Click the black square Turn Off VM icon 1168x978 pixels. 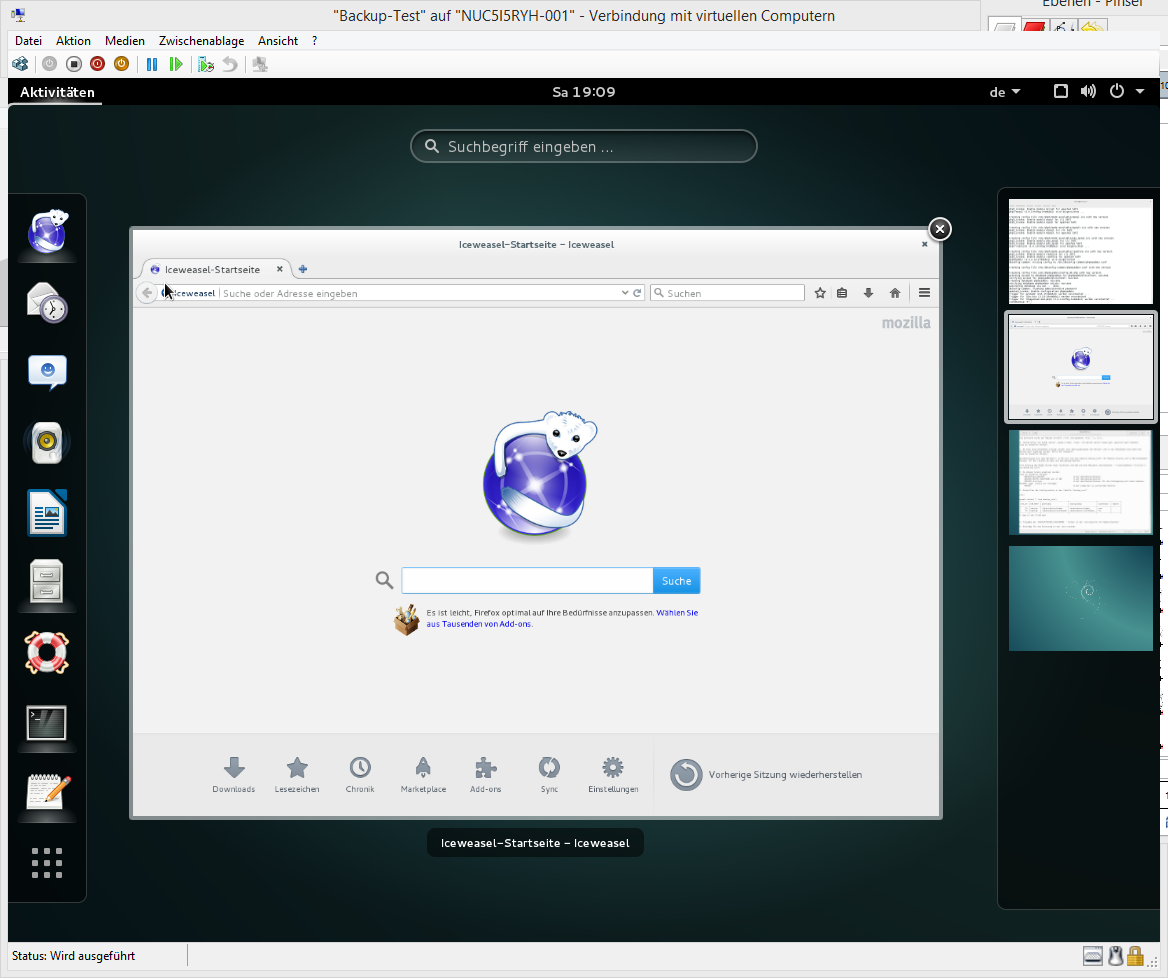tap(74, 65)
